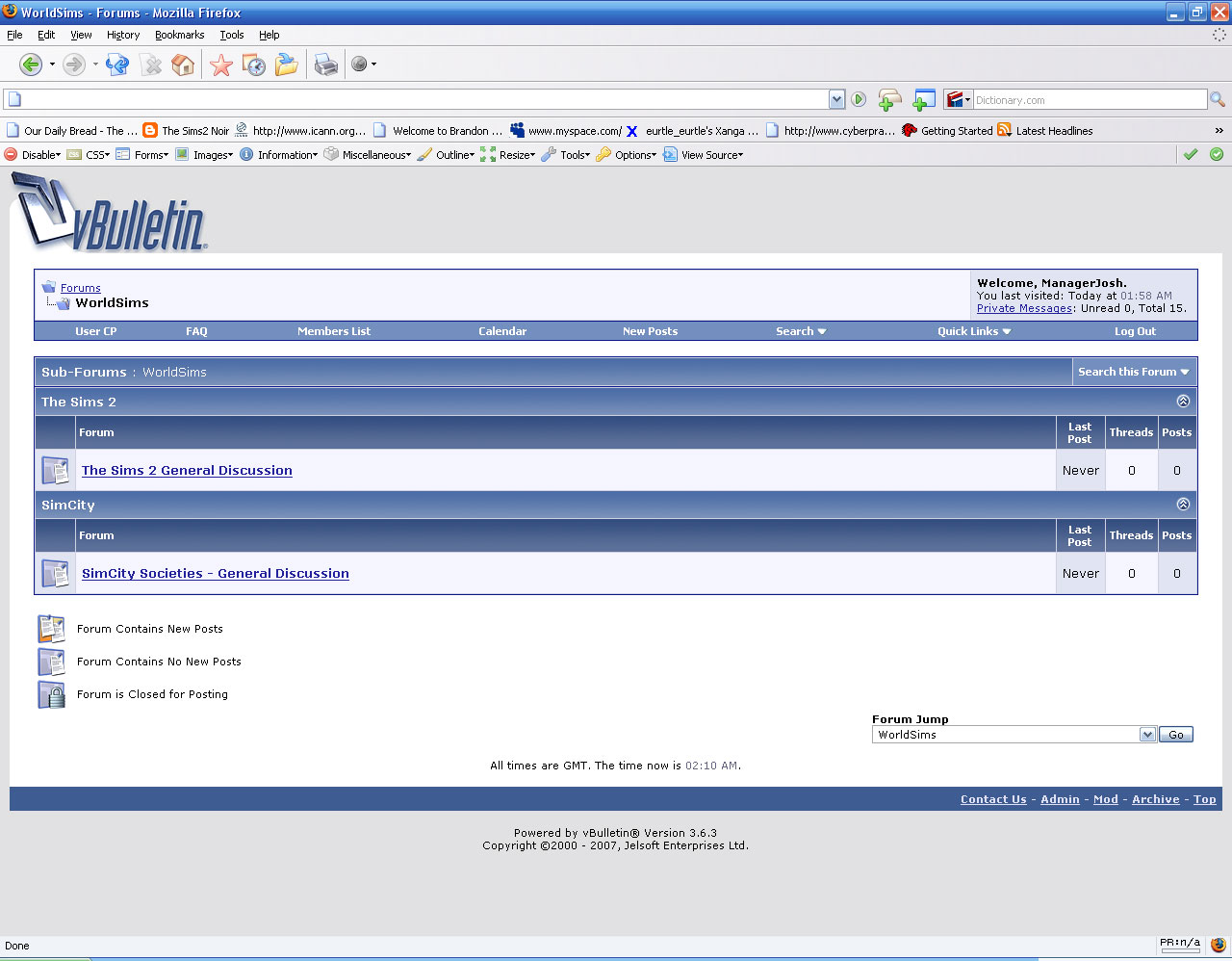Click the Downloads folder icon in toolbar

point(287,65)
